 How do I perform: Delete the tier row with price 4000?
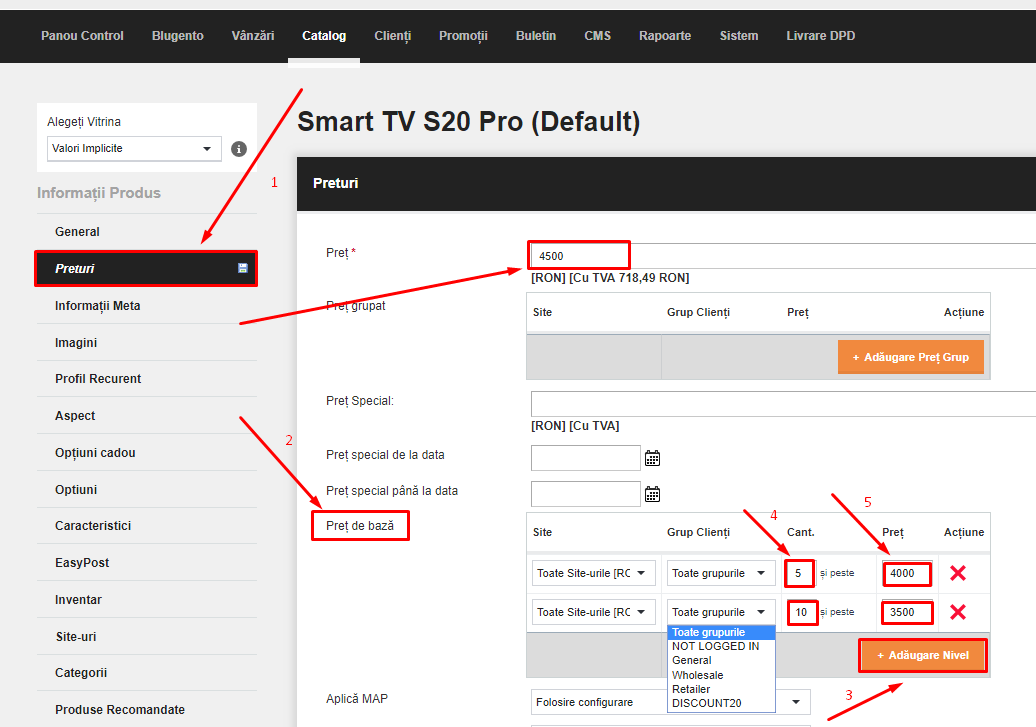[957, 573]
